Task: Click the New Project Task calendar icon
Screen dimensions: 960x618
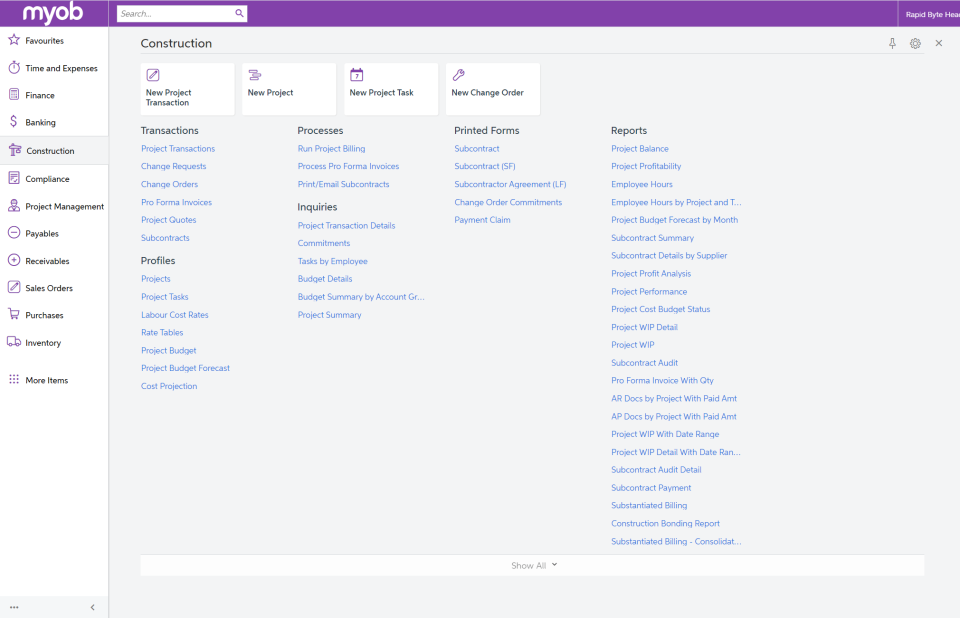Action: [356, 75]
